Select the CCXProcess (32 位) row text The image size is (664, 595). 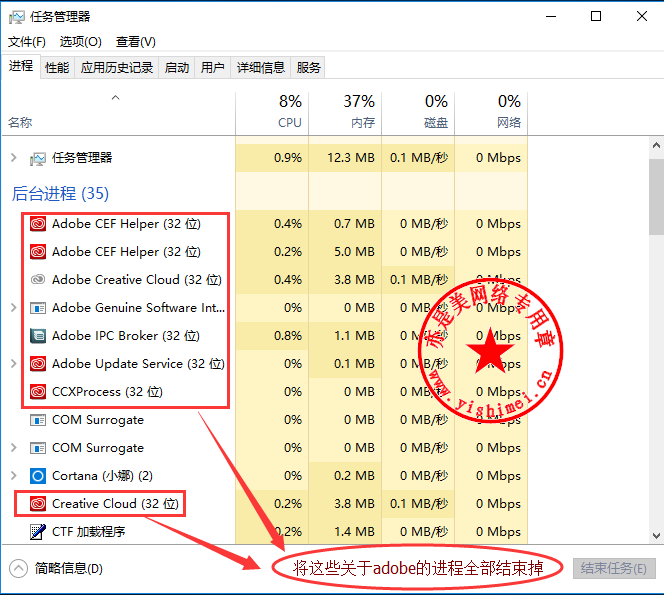pyautogui.click(x=107, y=392)
